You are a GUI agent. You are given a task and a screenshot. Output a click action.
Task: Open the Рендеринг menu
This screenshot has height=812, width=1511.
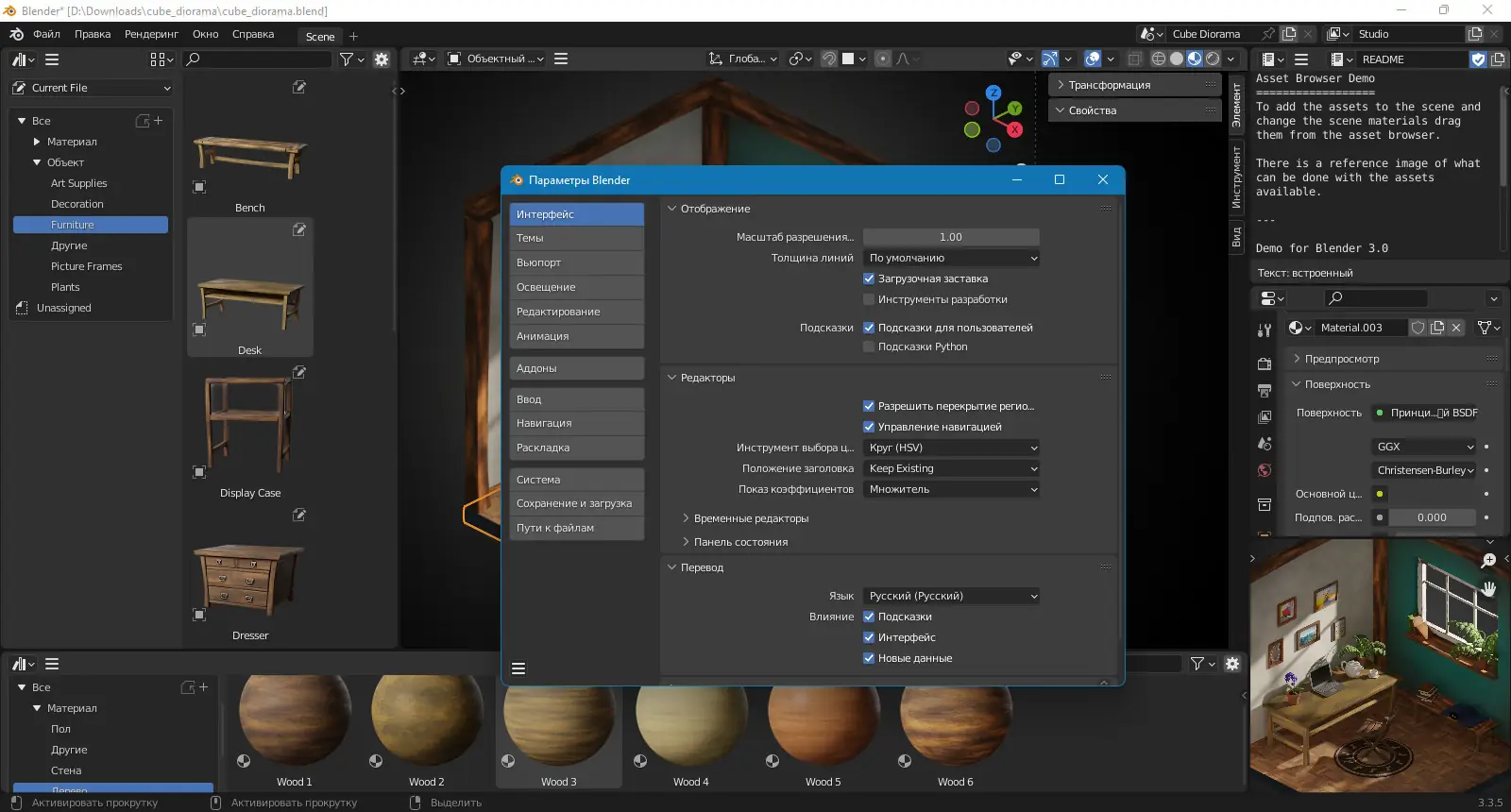[151, 34]
